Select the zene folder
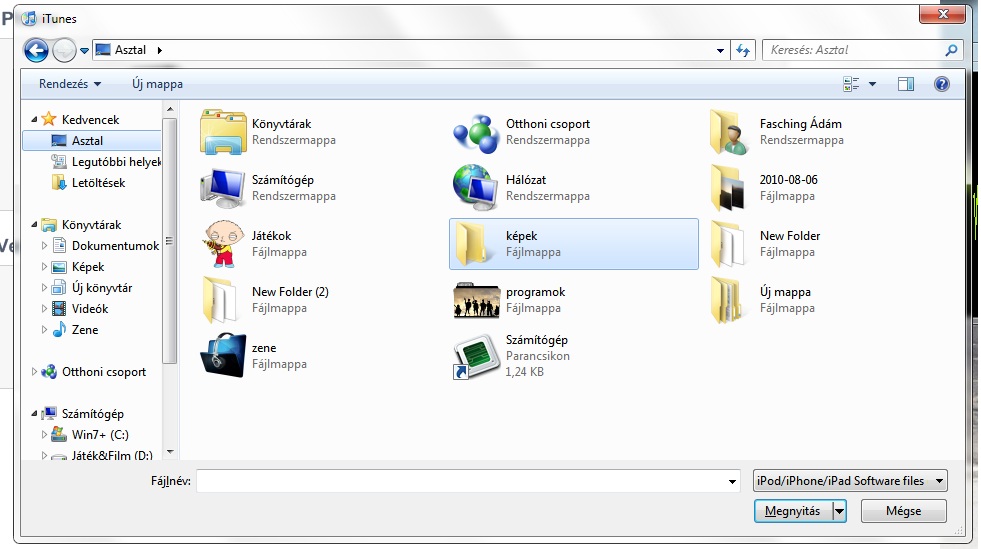 pos(253,356)
